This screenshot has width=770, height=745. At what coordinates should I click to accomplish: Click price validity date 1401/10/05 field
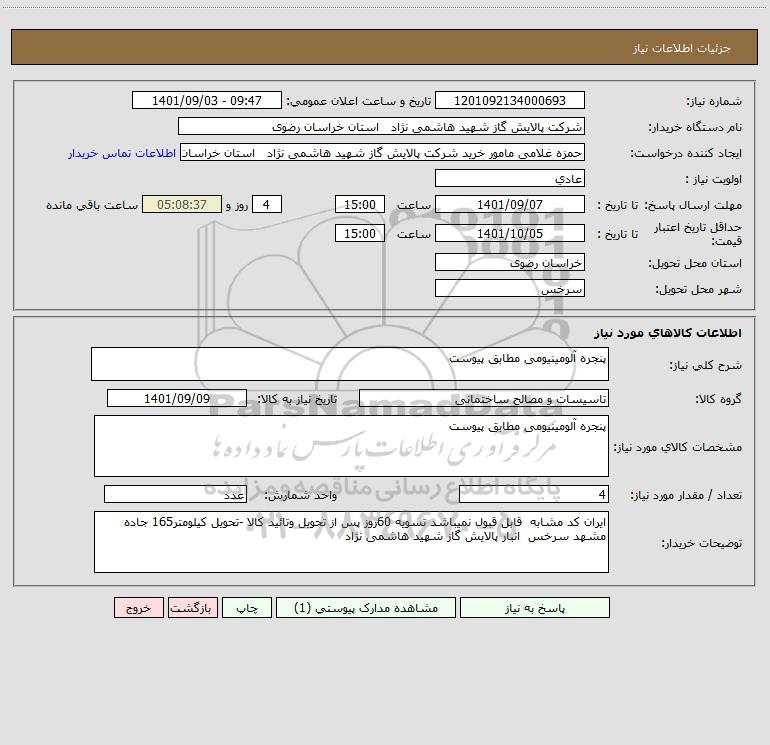510,233
